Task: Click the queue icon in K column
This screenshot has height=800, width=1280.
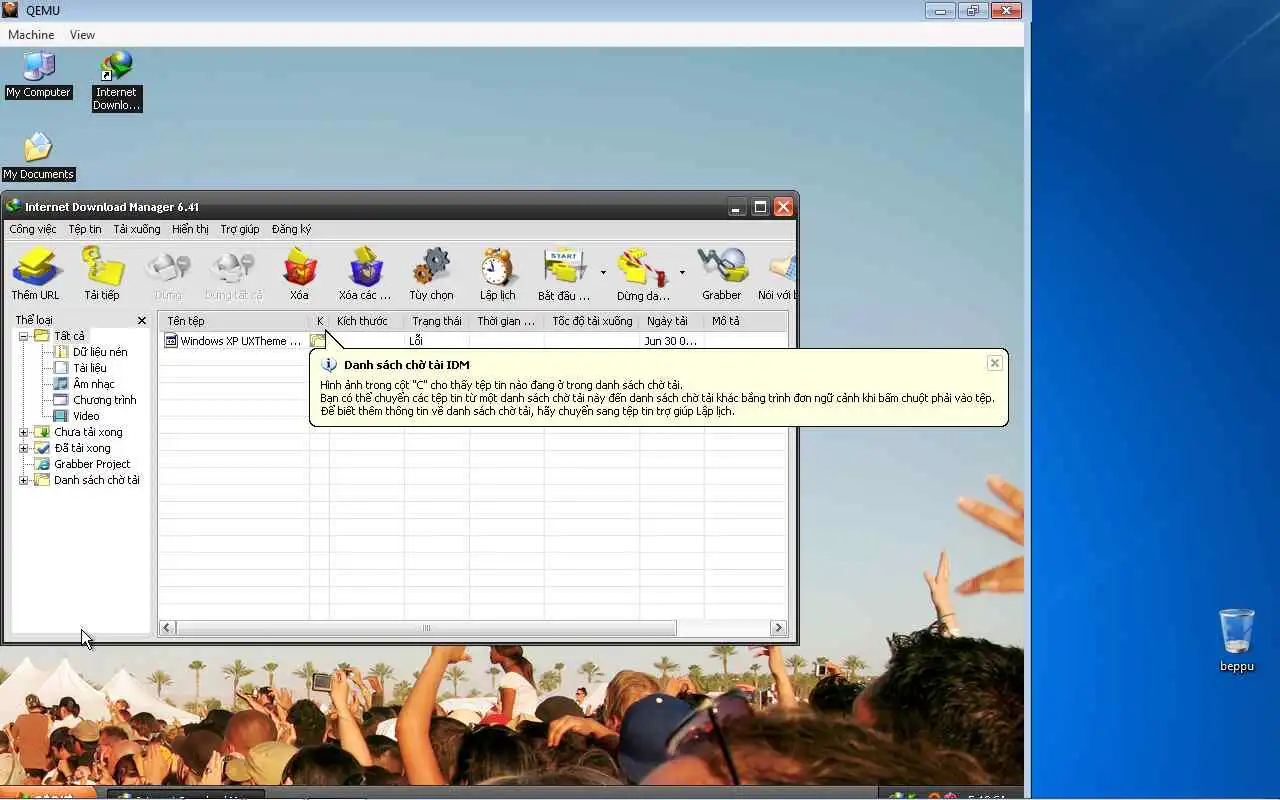Action: coord(318,341)
